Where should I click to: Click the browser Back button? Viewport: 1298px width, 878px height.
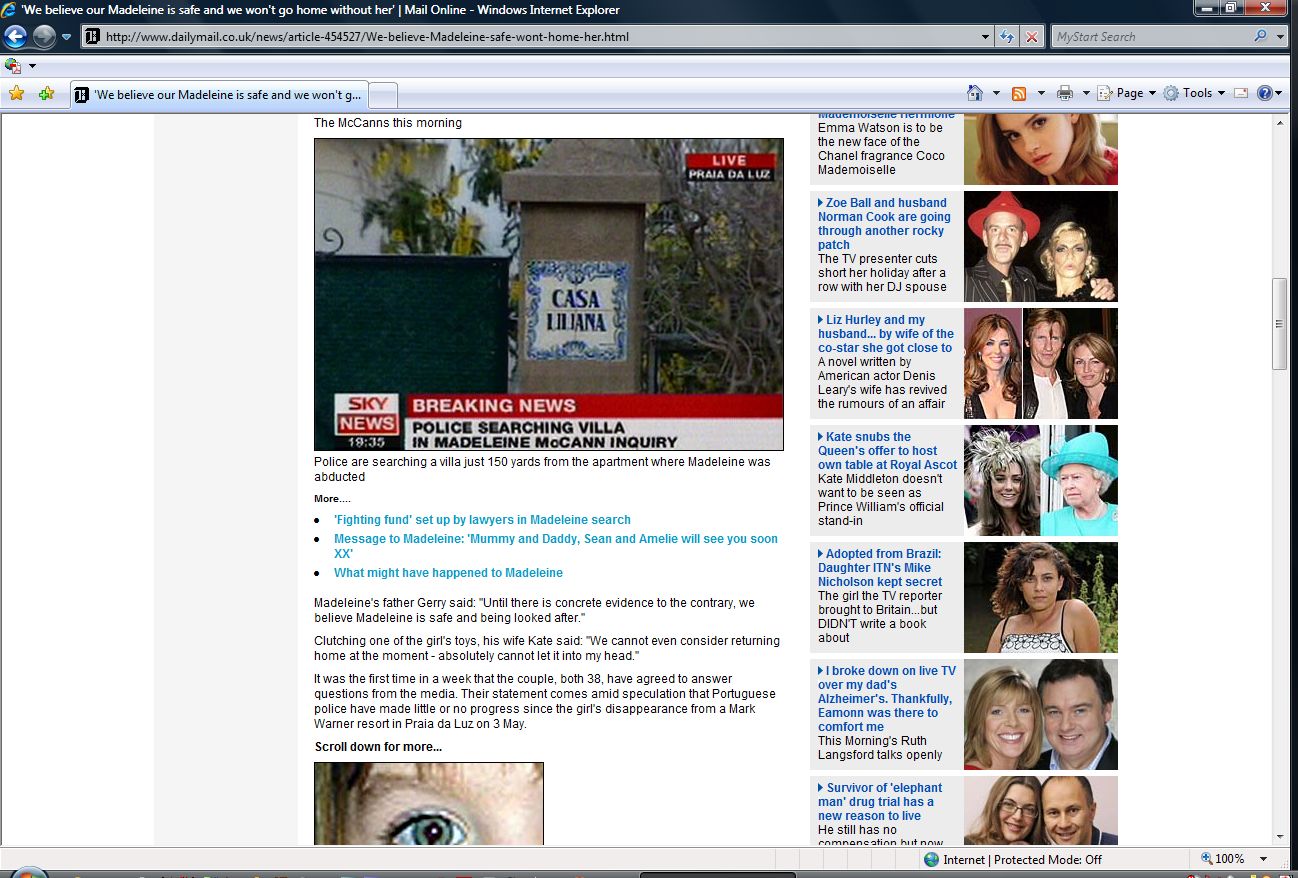point(16,37)
